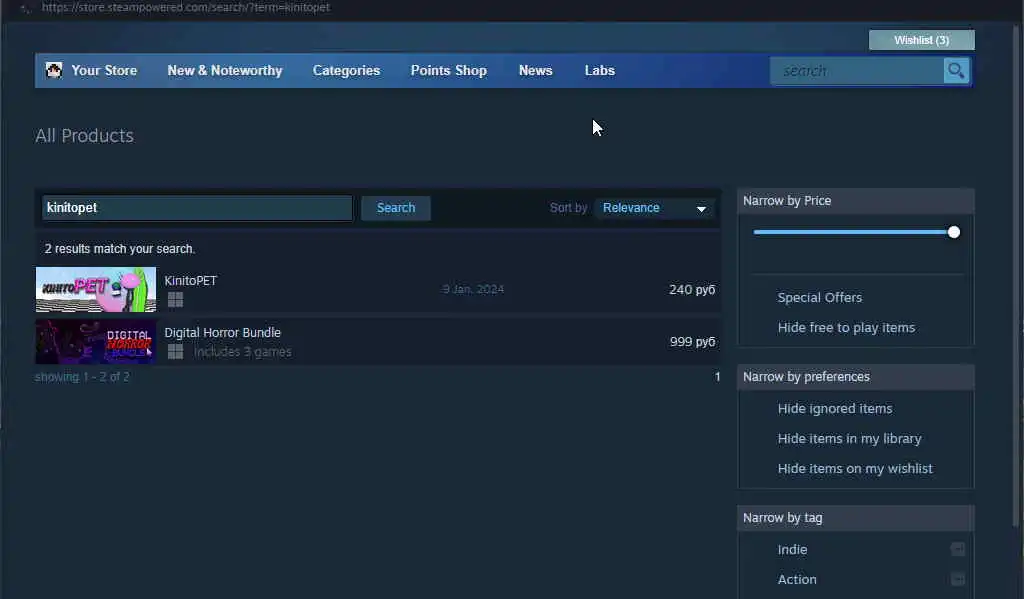Click the Windows platform icon under KinitoPET

pos(175,299)
